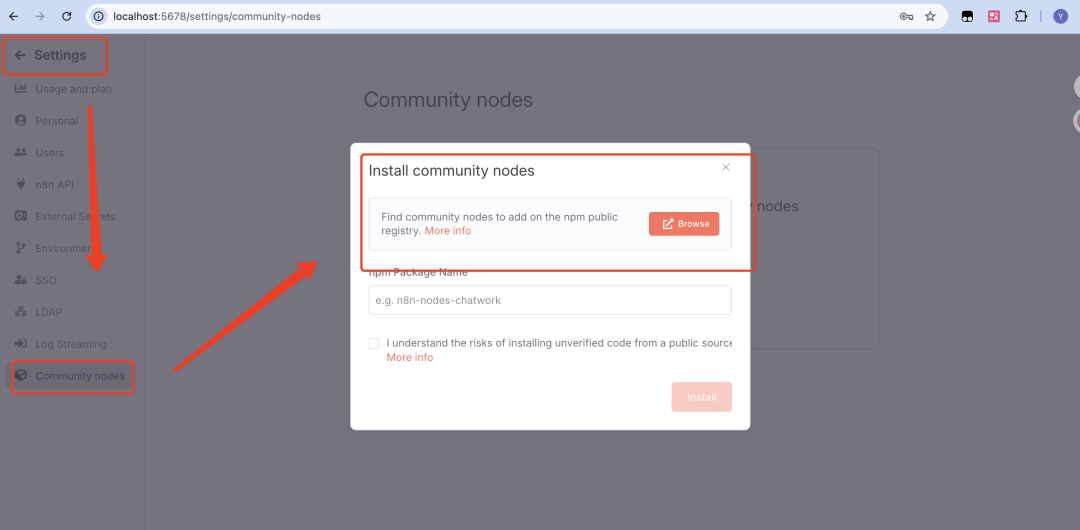This screenshot has height=530, width=1080.
Task: Open Usage and plan settings
Action: pos(73,89)
